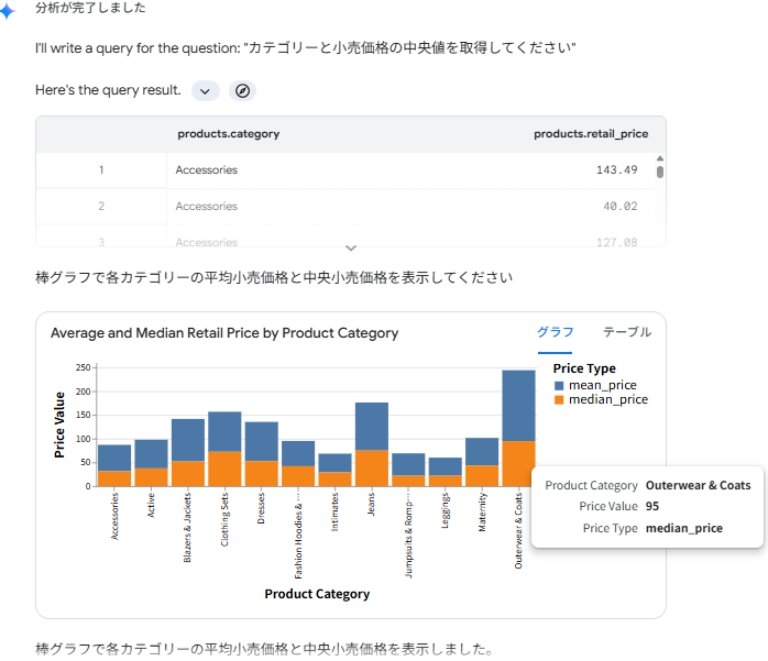Image resolution: width=768 pixels, height=661 pixels.
Task: Sort by products.retail_price column header
Action: (x=591, y=134)
